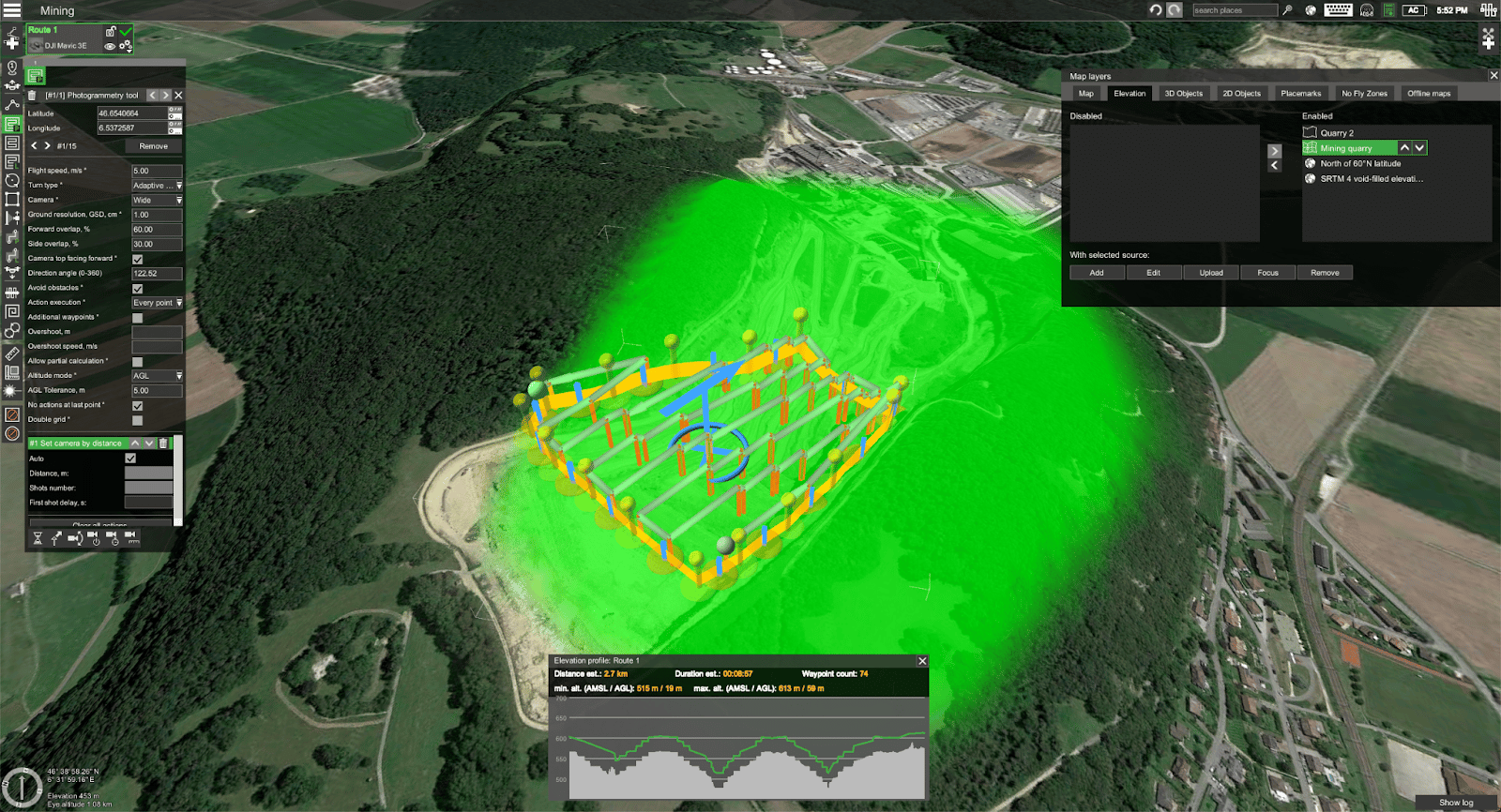Uncheck the Avoid obstacles checkbox
Viewport: 1501px width, 812px height.
pyautogui.click(x=138, y=289)
